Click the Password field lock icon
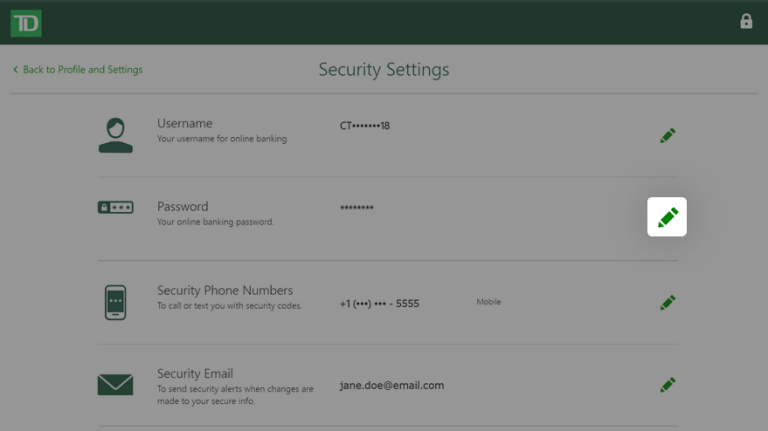 [x=115, y=207]
